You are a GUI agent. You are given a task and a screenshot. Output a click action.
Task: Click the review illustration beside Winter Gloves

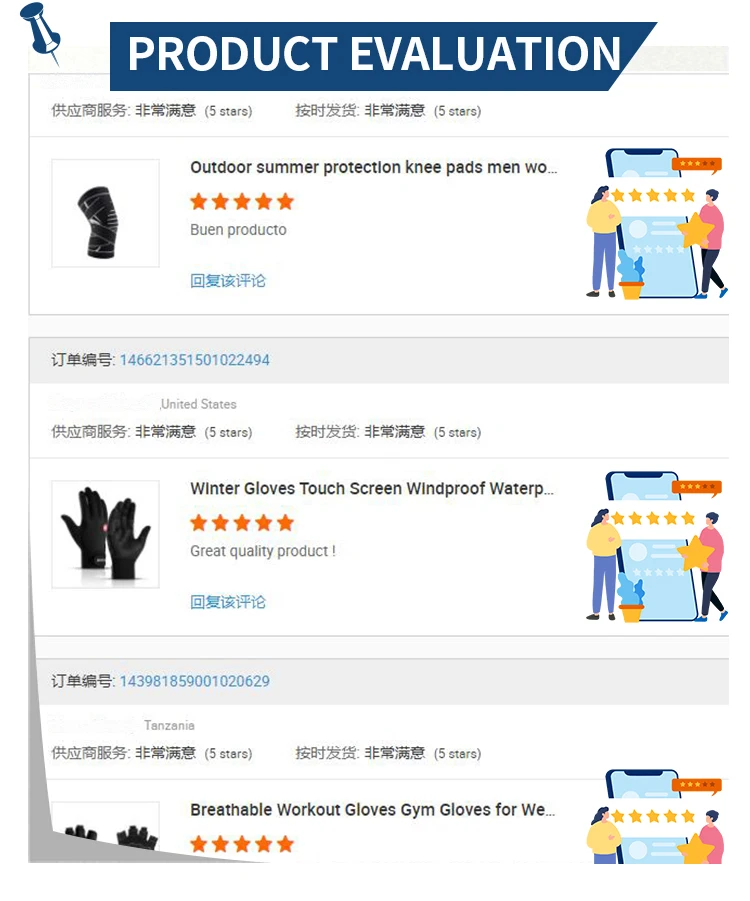point(656,546)
